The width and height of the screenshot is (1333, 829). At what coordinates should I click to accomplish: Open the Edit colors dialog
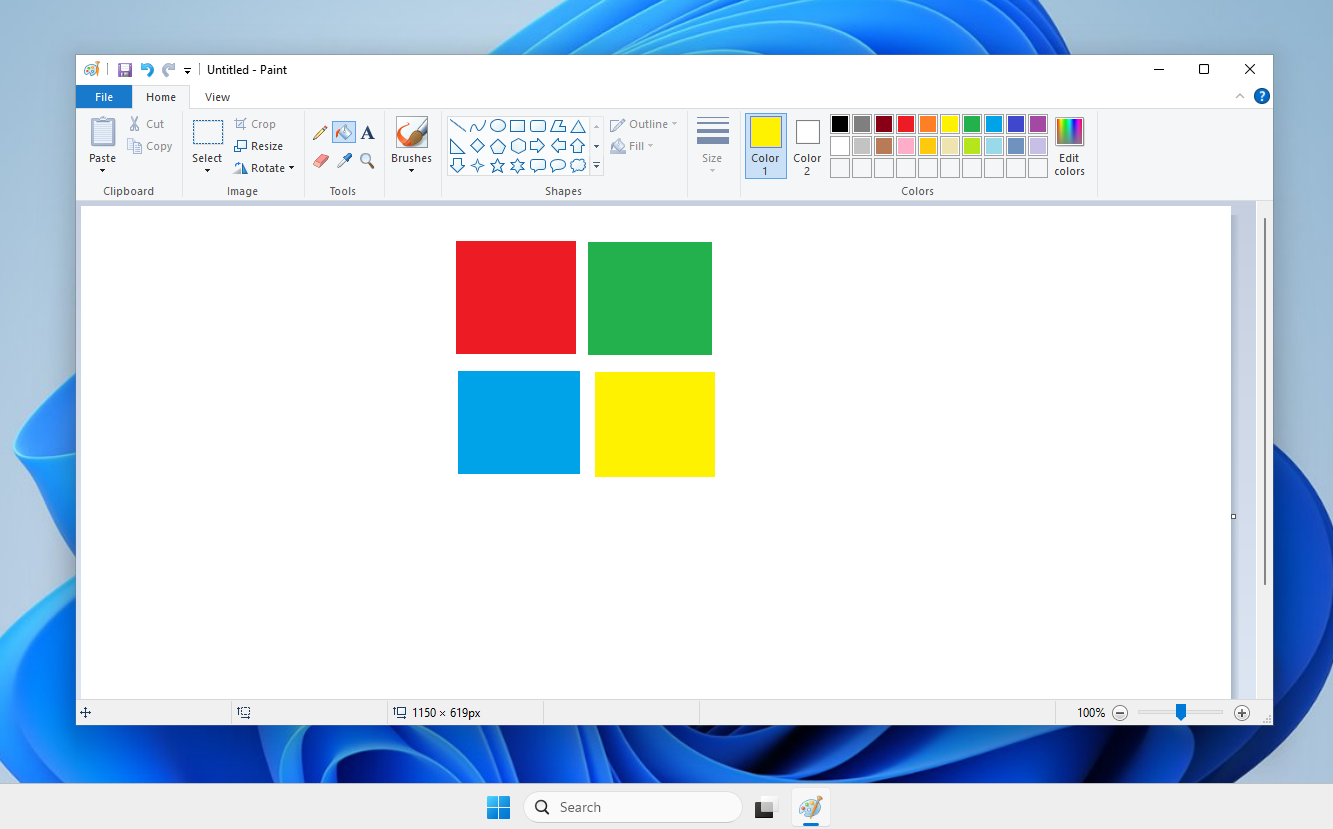(x=1069, y=146)
